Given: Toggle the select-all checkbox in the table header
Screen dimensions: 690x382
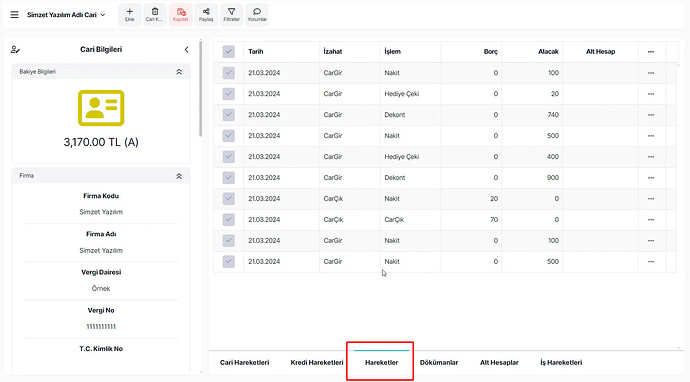Looking at the screenshot, I should click(228, 51).
